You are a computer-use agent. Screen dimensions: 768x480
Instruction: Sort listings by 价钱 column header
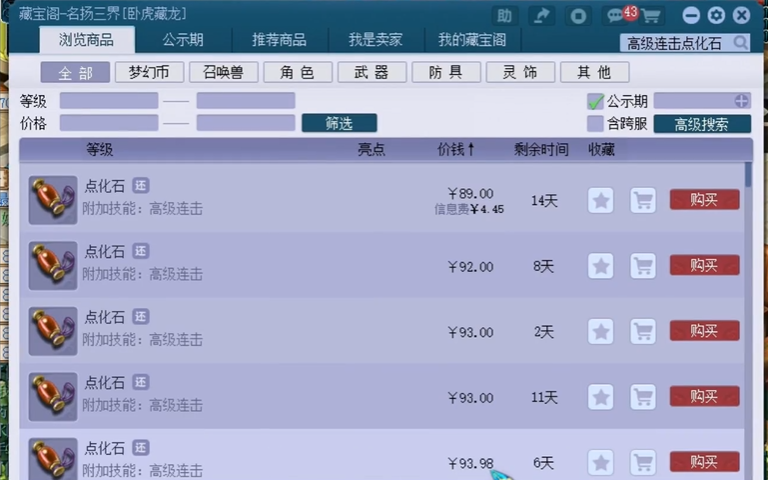pyautogui.click(x=456, y=150)
